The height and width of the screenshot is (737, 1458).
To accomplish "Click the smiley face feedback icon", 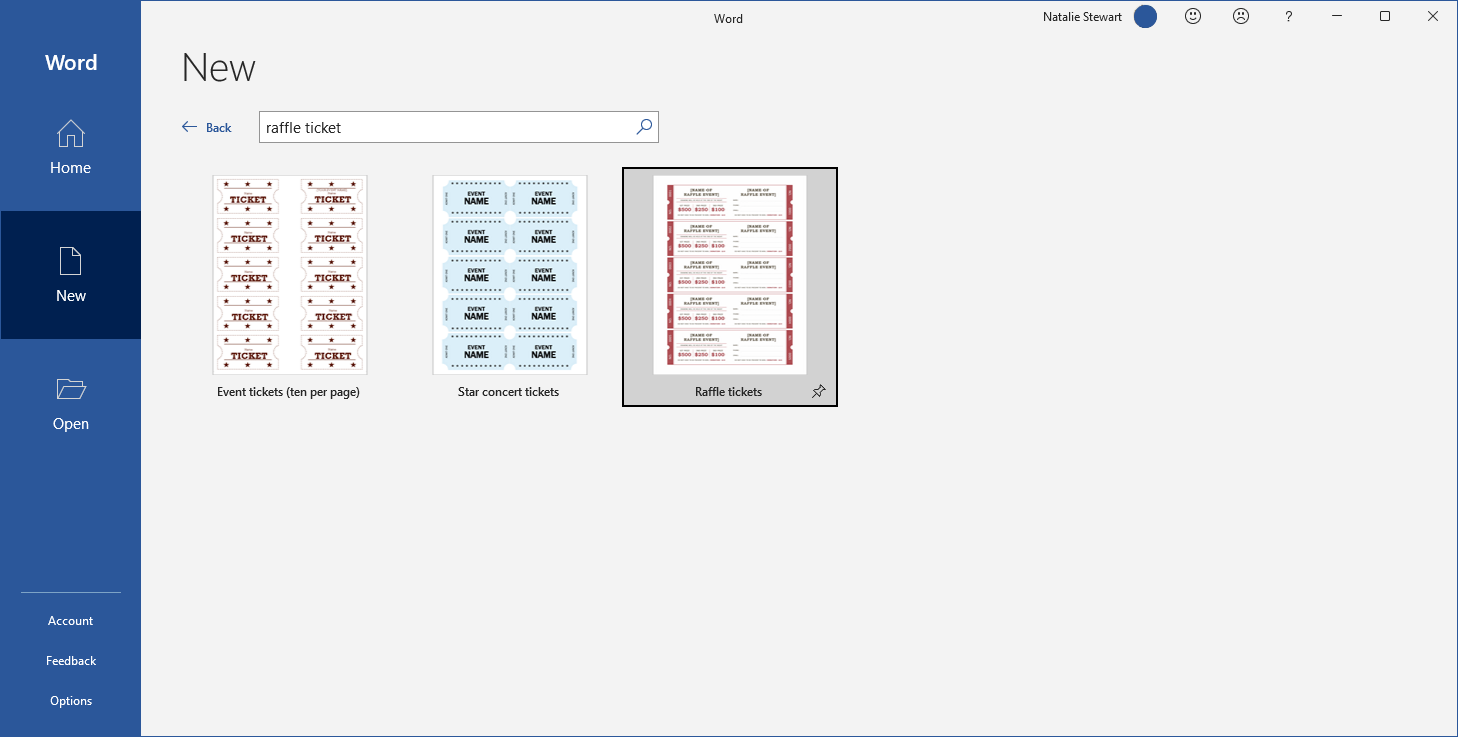I will (x=1193, y=16).
